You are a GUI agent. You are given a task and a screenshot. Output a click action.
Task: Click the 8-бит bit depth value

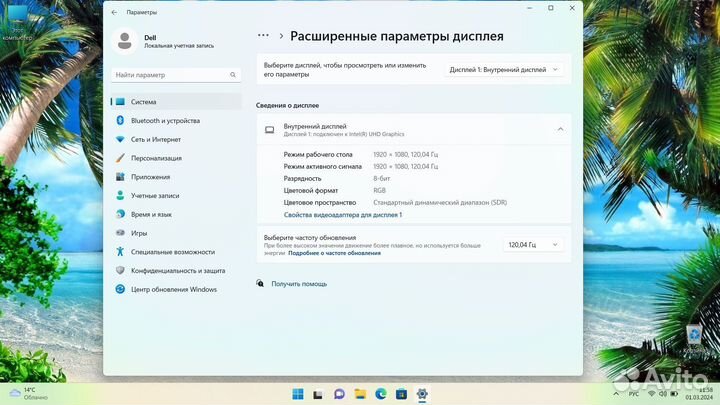coord(382,179)
